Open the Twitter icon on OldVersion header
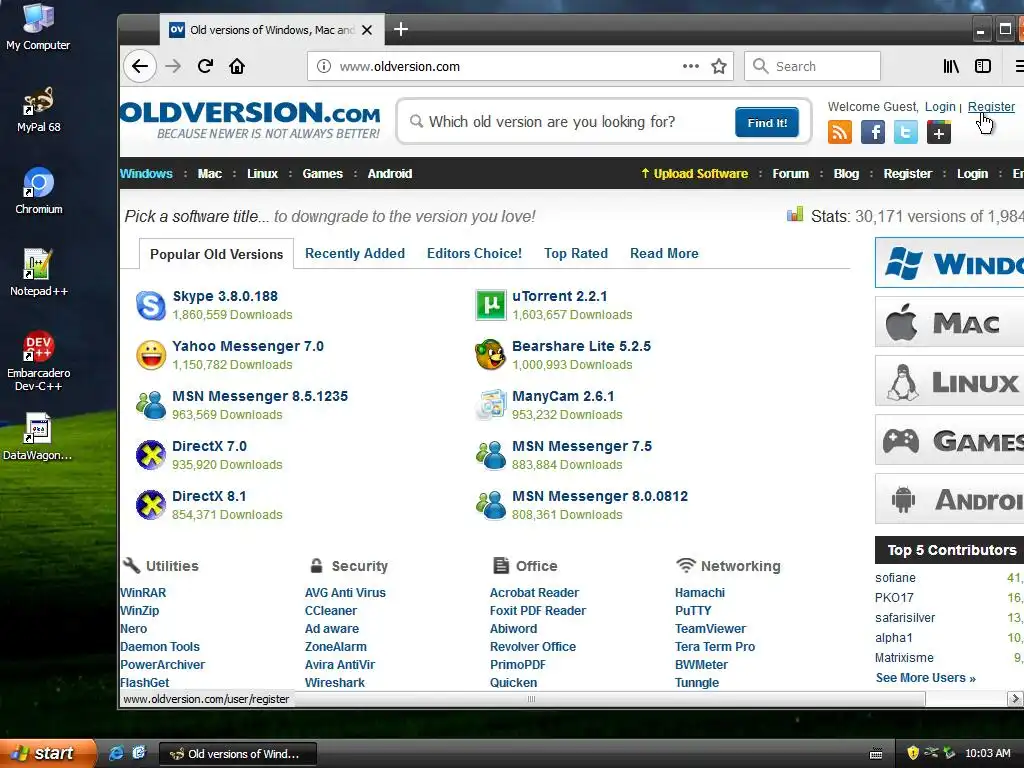Image resolution: width=1024 pixels, height=768 pixels. (x=906, y=133)
